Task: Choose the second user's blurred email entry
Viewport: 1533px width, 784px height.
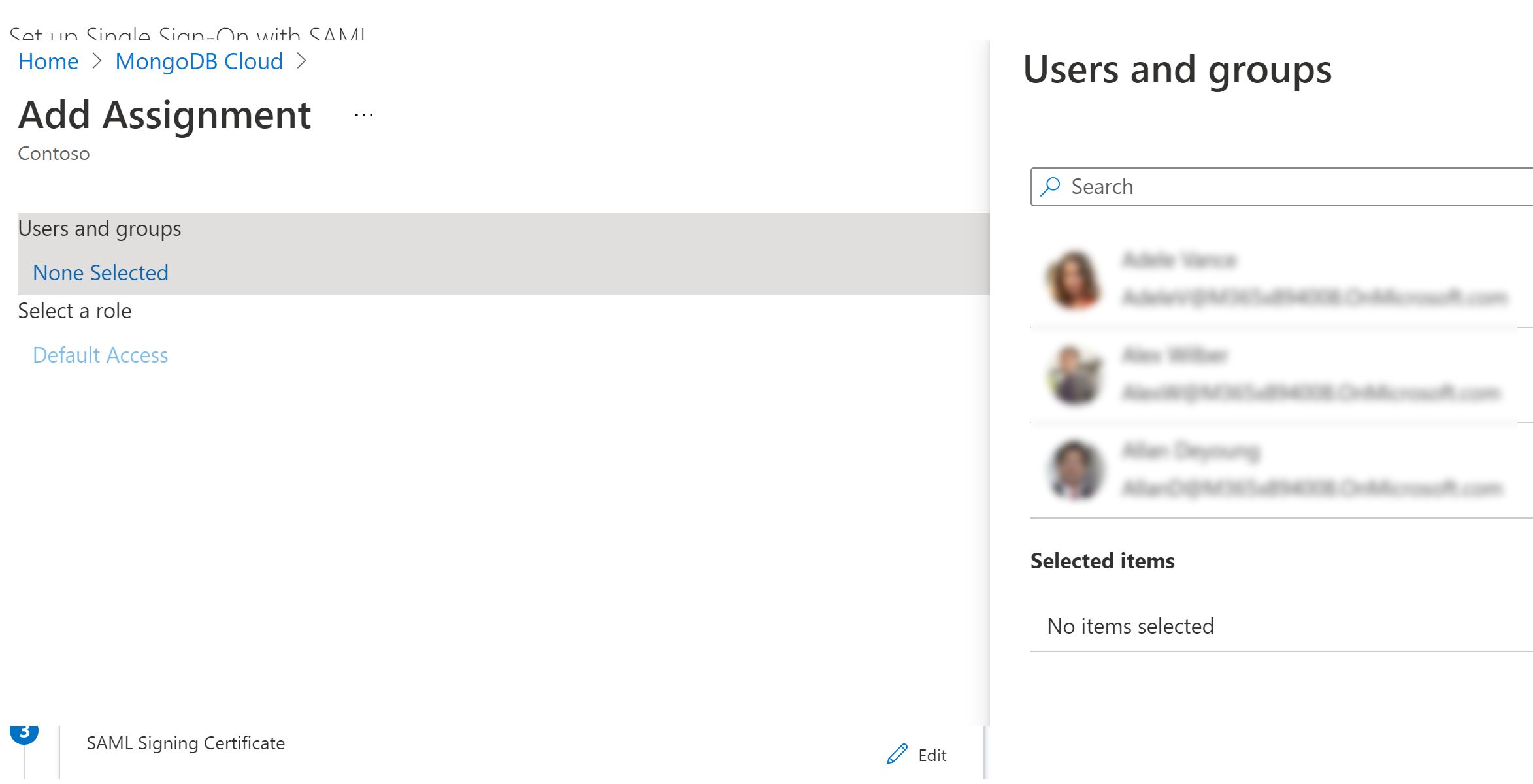Action: (1311, 393)
